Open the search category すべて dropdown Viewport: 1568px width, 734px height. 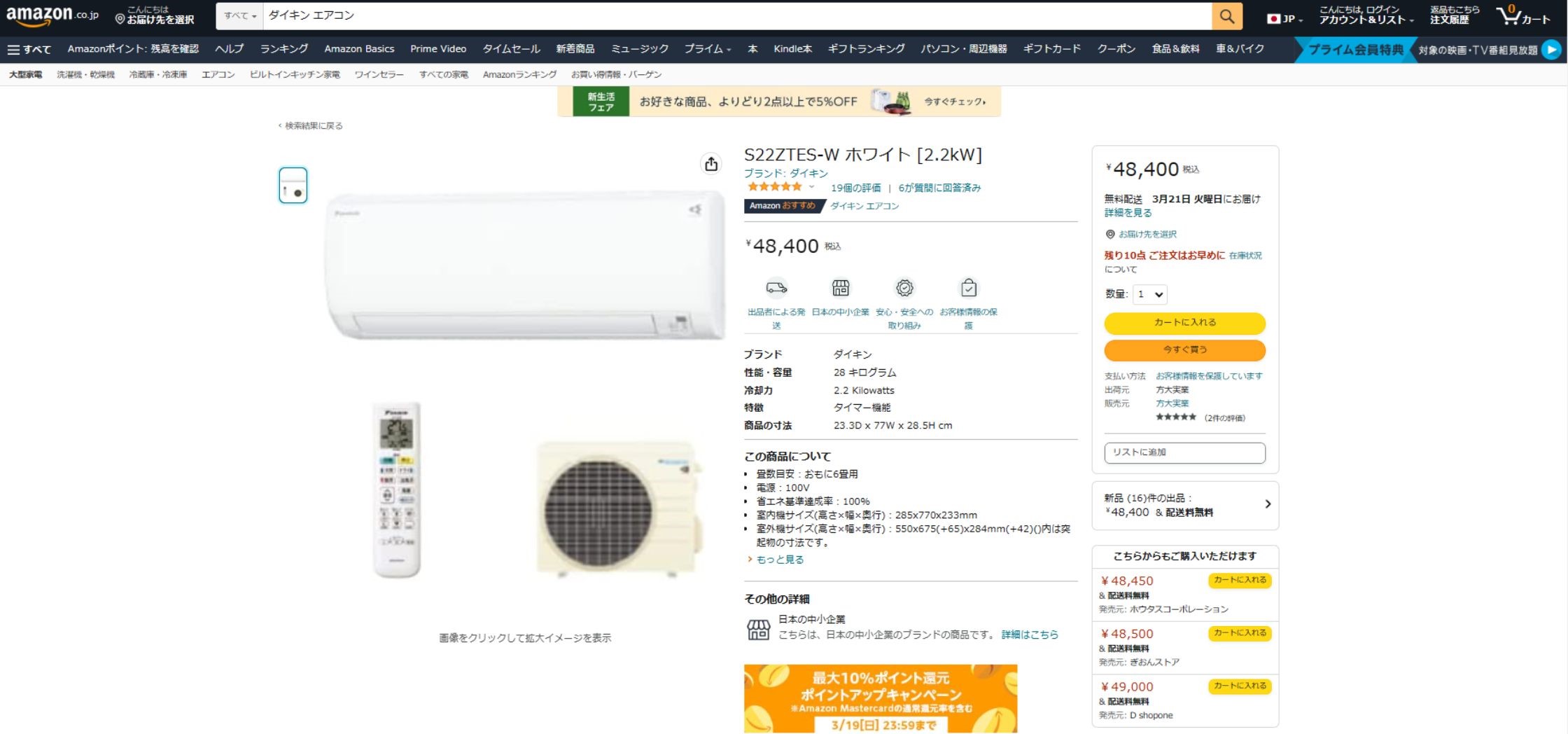(239, 16)
